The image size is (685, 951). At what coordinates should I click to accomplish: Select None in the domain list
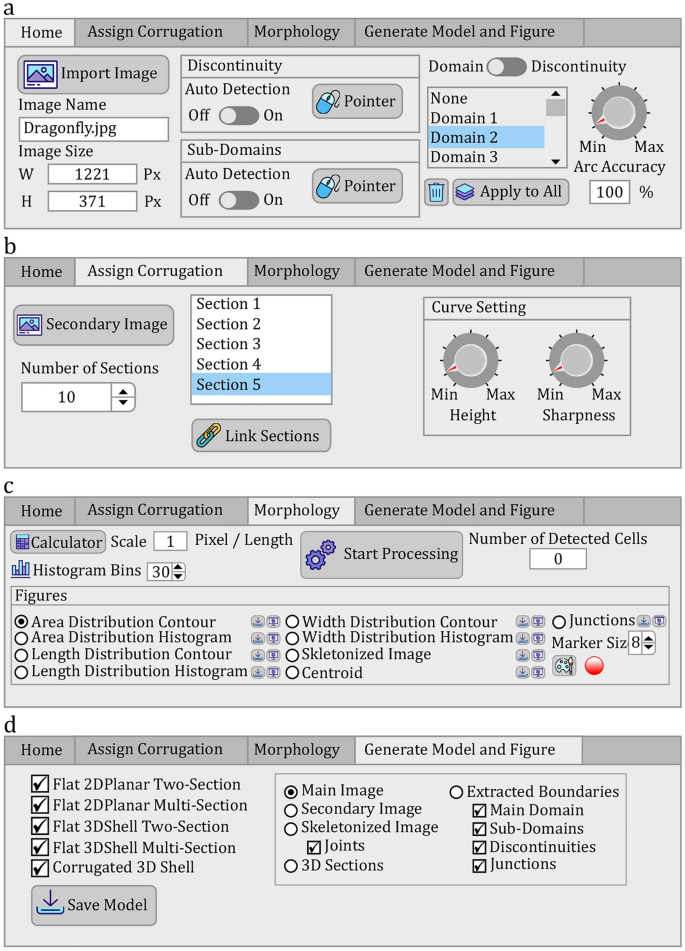(x=486, y=98)
